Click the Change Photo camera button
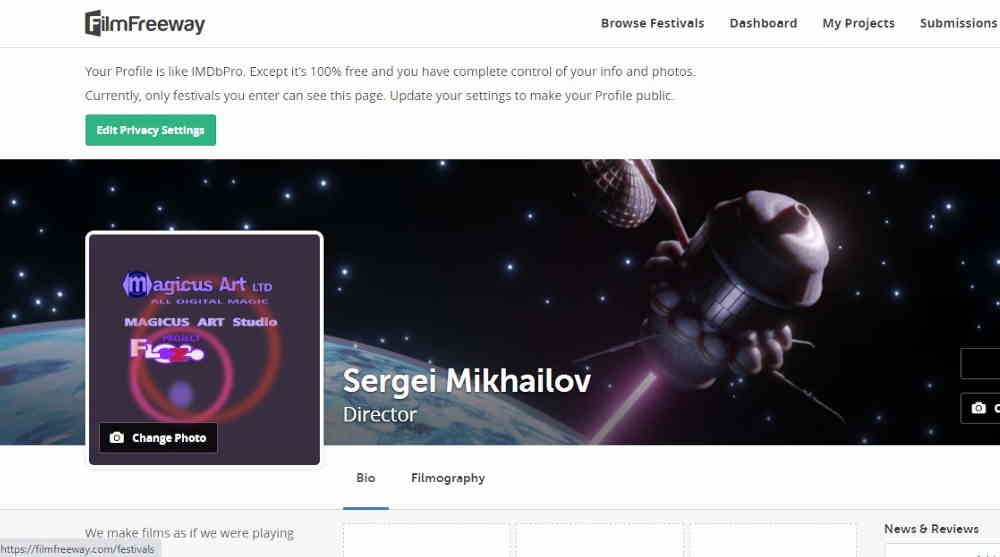The height and width of the screenshot is (557, 1000). [x=158, y=438]
